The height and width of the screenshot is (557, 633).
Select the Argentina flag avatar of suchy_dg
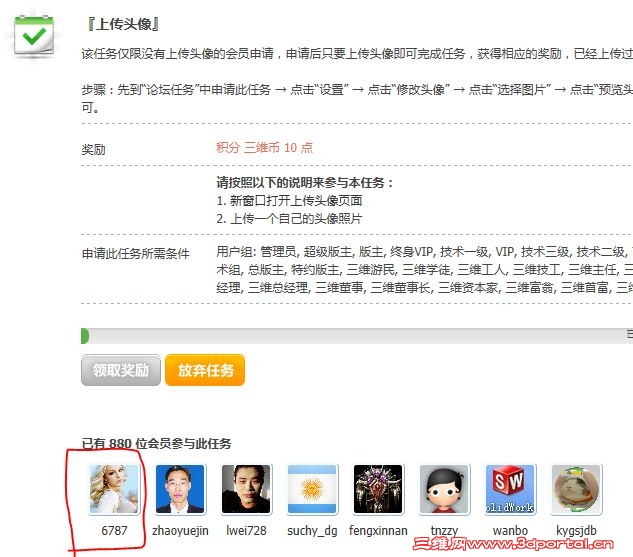click(312, 489)
